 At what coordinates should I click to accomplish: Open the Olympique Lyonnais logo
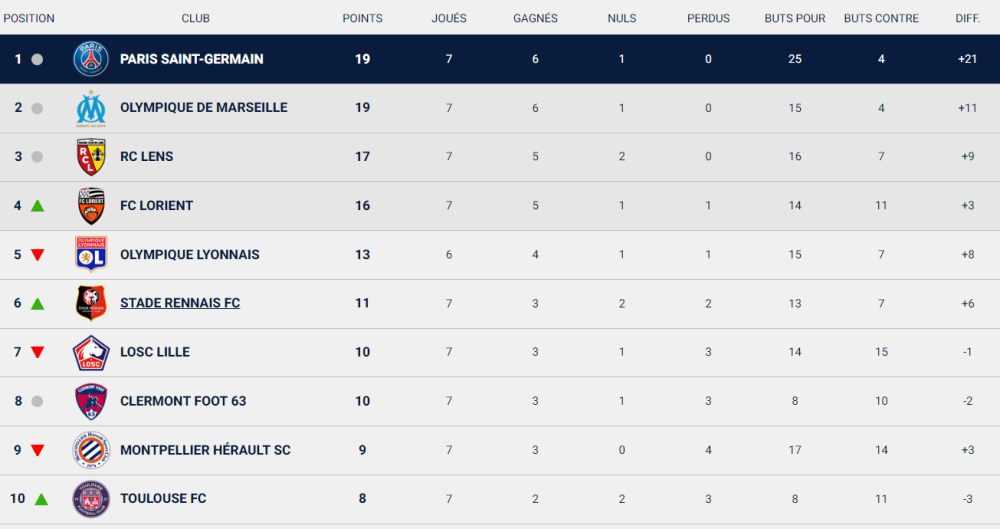click(91, 254)
